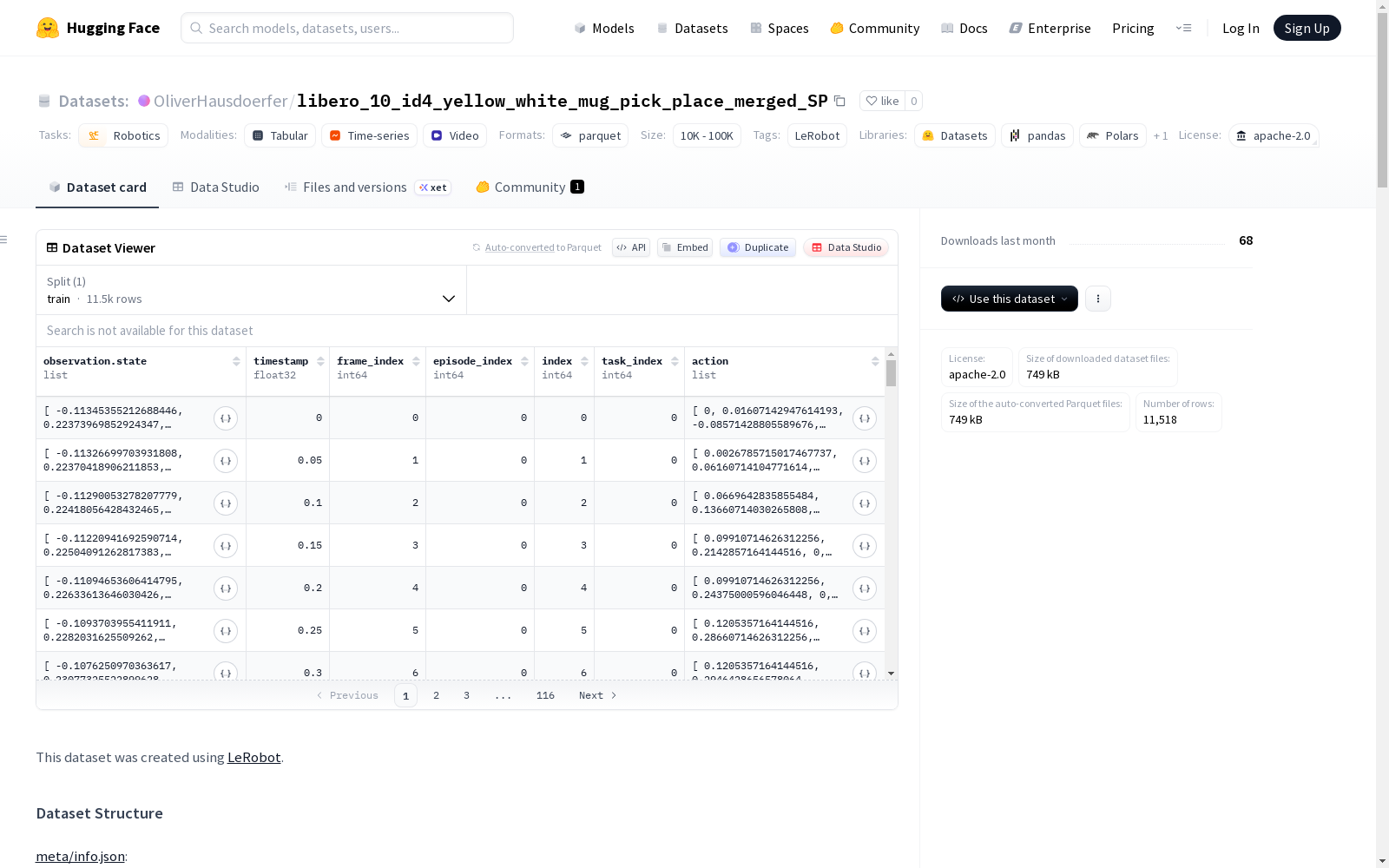Screen dimensions: 1389x868
Task: Click the Data Studio button in viewer header
Action: [x=846, y=247]
